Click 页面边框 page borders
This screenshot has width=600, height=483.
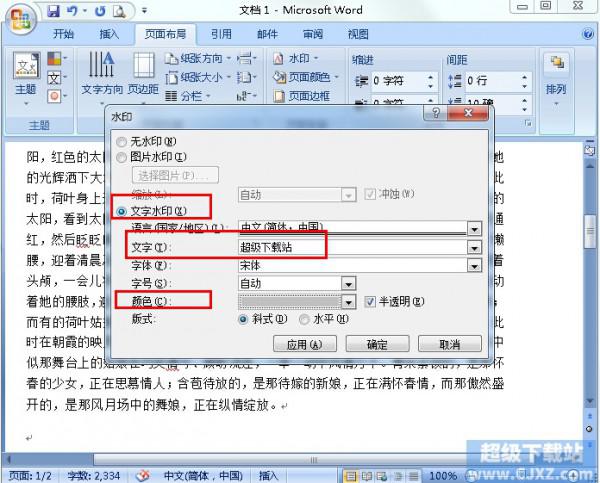(302, 96)
